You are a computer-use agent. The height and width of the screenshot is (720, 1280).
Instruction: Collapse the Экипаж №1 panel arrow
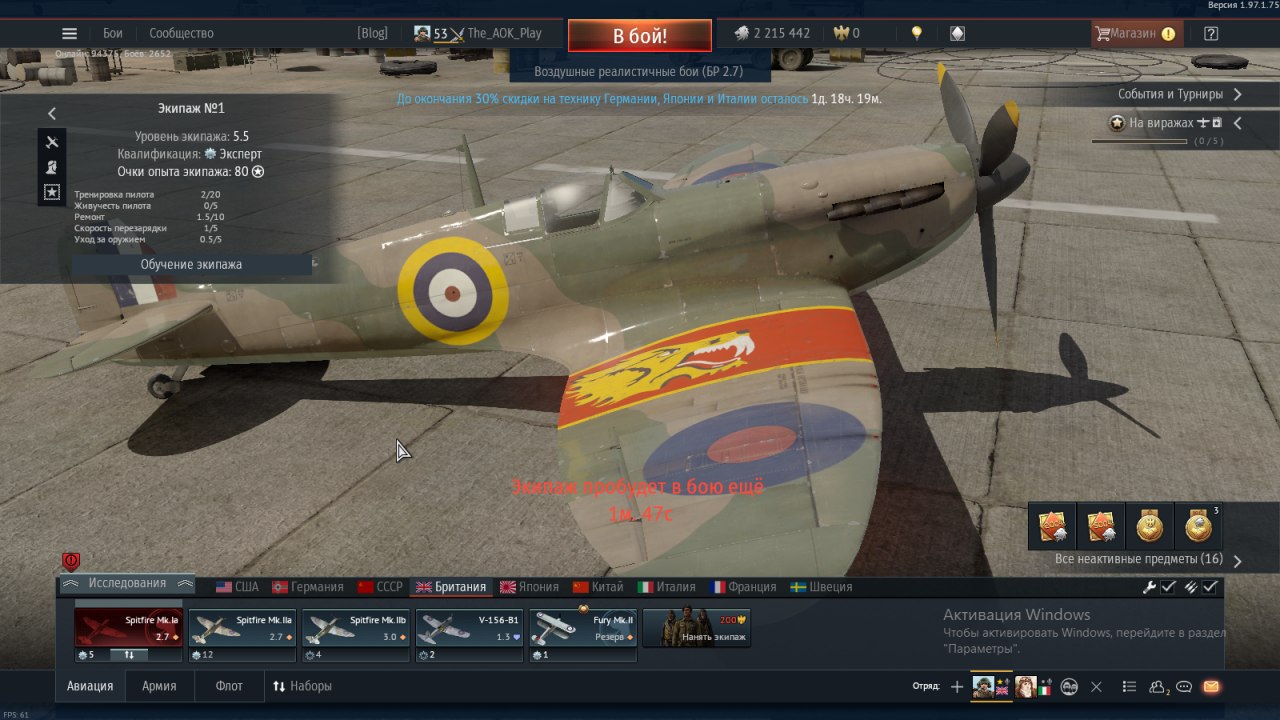pyautogui.click(x=52, y=114)
